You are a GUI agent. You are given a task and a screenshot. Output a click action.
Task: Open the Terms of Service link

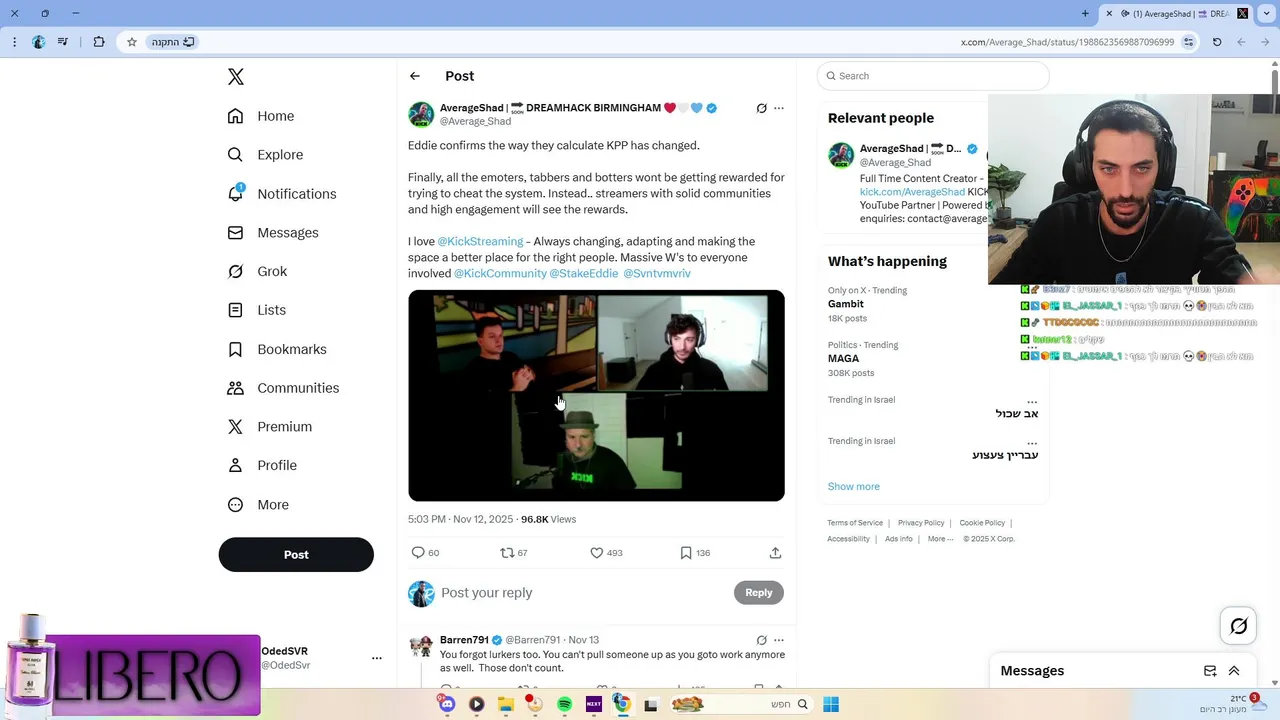click(855, 523)
